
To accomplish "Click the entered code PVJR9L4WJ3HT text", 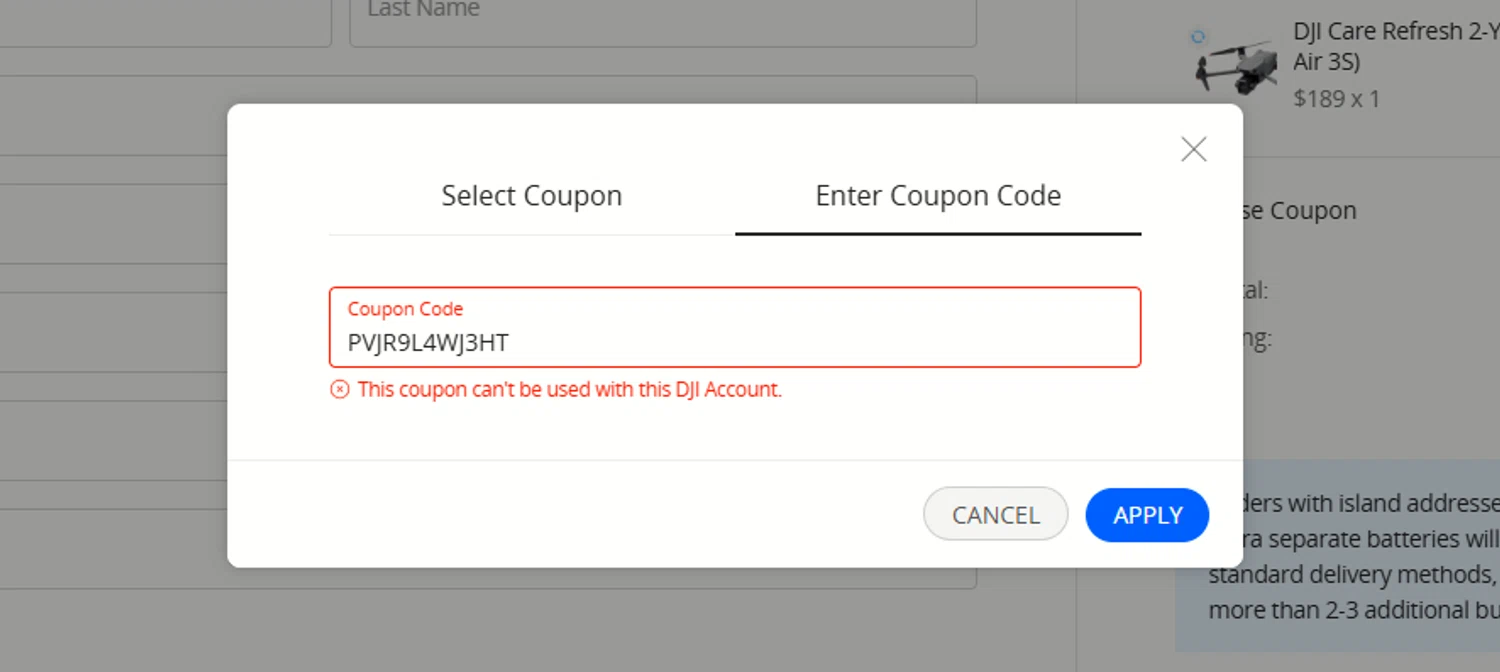I will tap(428, 343).
